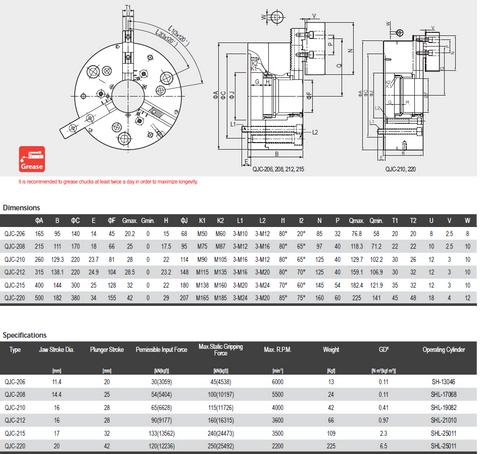Screen dimensions: 480x454
Task: Click the weight value 109 in Specifications
Action: (331, 433)
